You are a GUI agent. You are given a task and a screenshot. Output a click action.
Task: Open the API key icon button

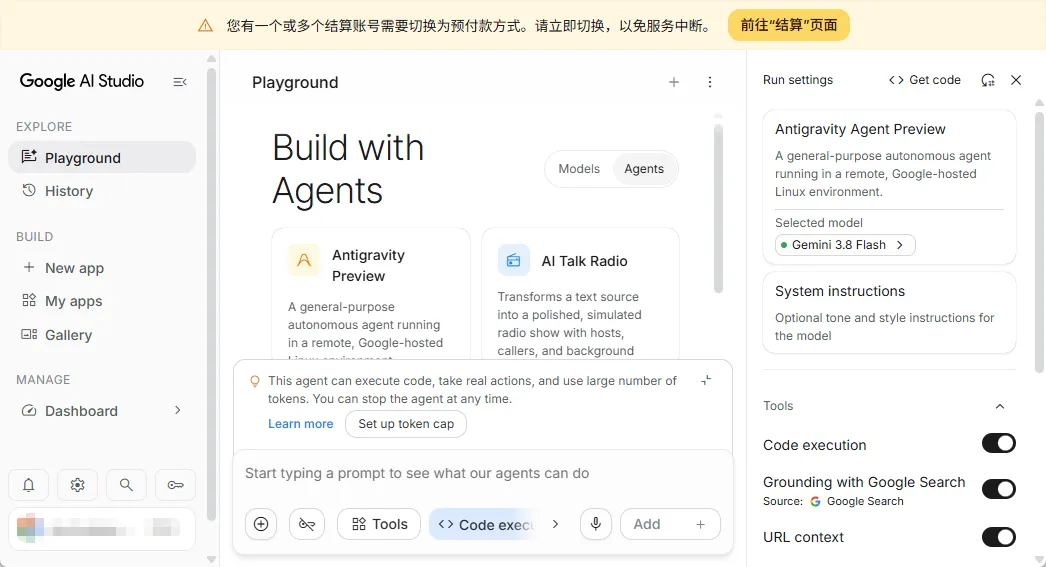tap(175, 485)
